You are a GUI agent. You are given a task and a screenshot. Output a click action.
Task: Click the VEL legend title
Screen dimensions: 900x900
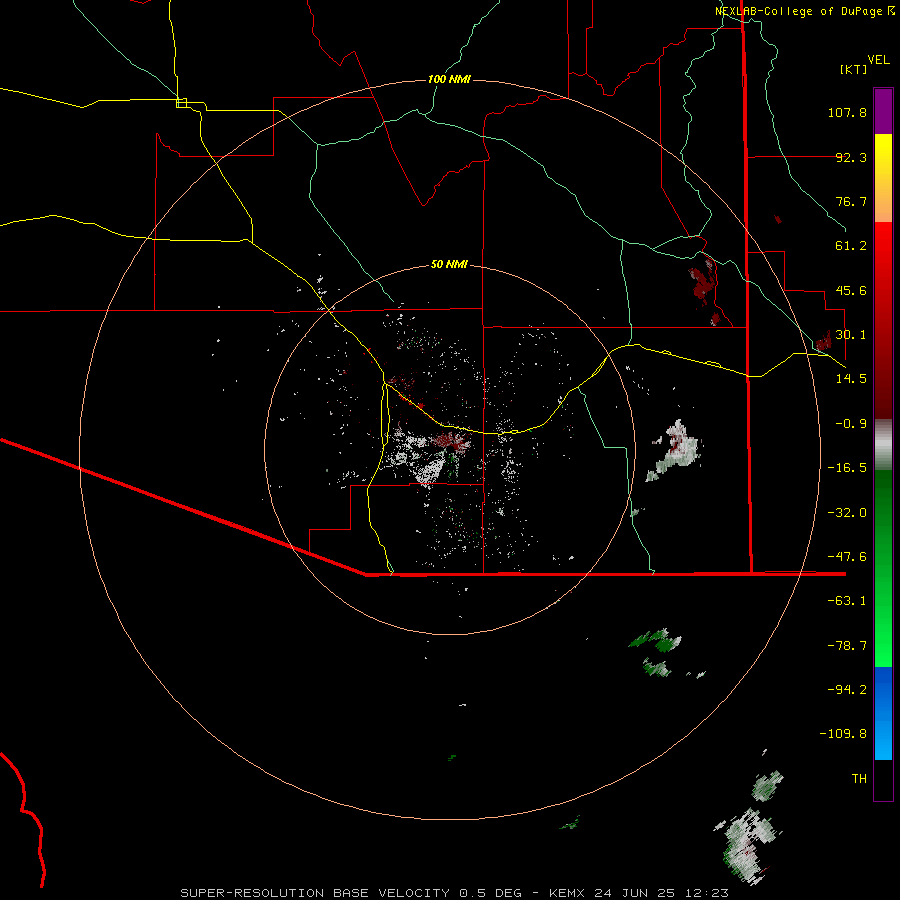click(878, 60)
